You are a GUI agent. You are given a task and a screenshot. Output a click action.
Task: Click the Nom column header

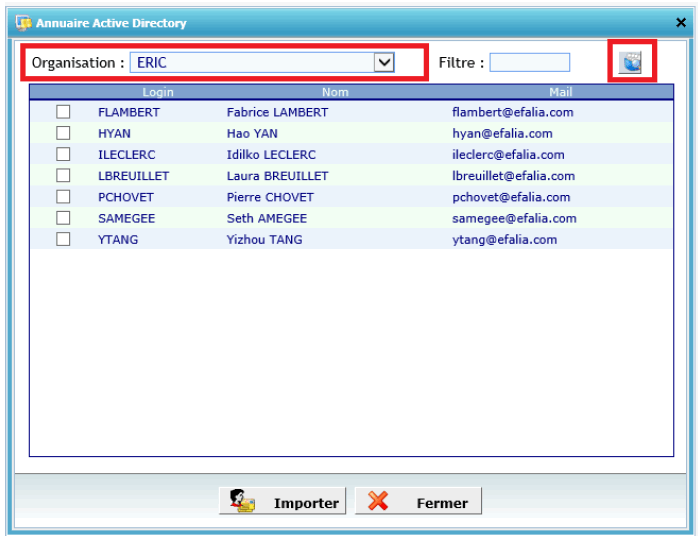[335, 92]
